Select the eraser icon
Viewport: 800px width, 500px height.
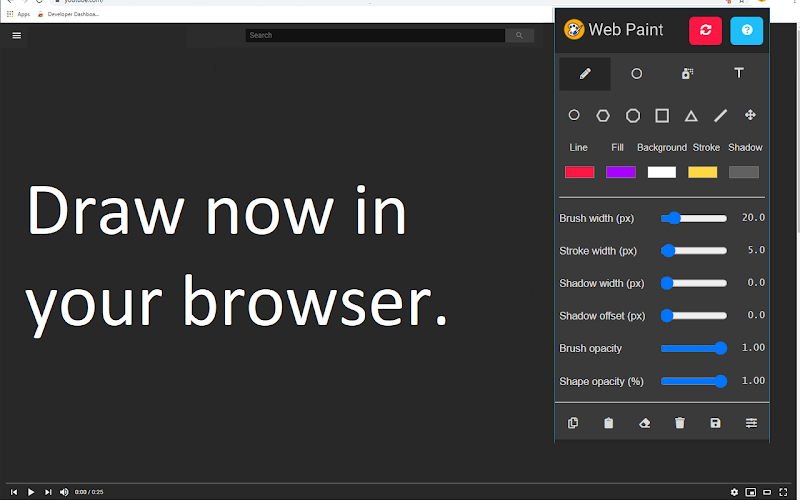(644, 423)
